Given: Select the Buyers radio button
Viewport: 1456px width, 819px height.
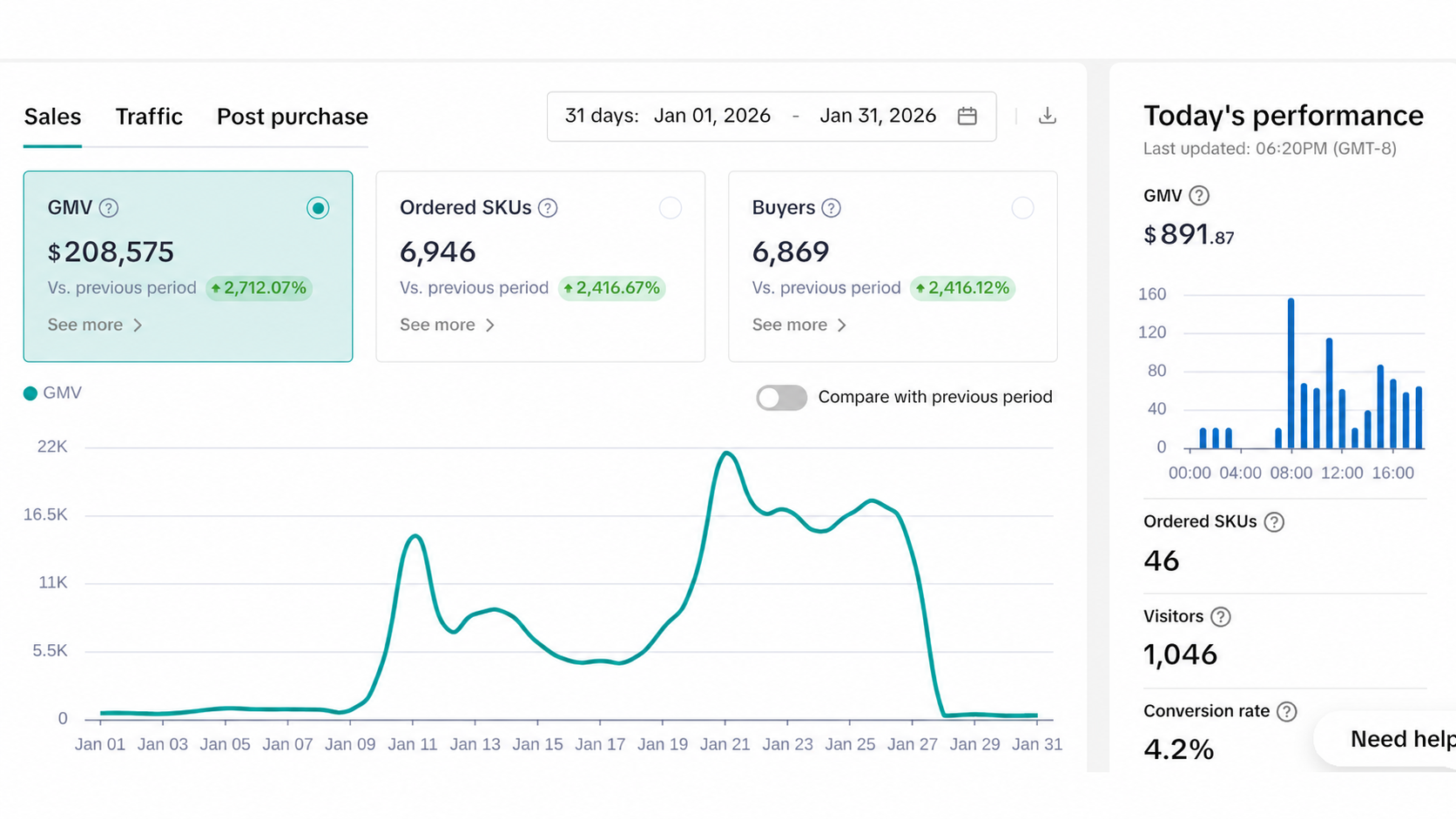Looking at the screenshot, I should click(x=1022, y=208).
